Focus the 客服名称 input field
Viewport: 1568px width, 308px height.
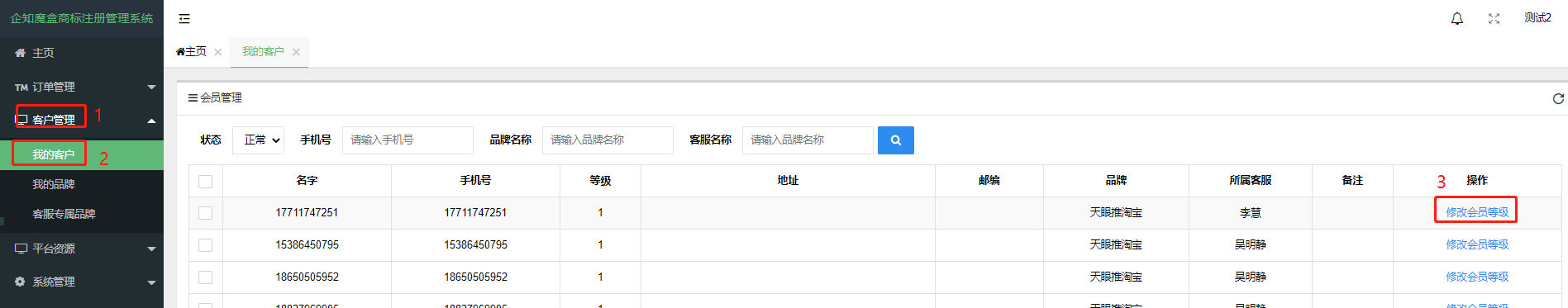click(808, 140)
